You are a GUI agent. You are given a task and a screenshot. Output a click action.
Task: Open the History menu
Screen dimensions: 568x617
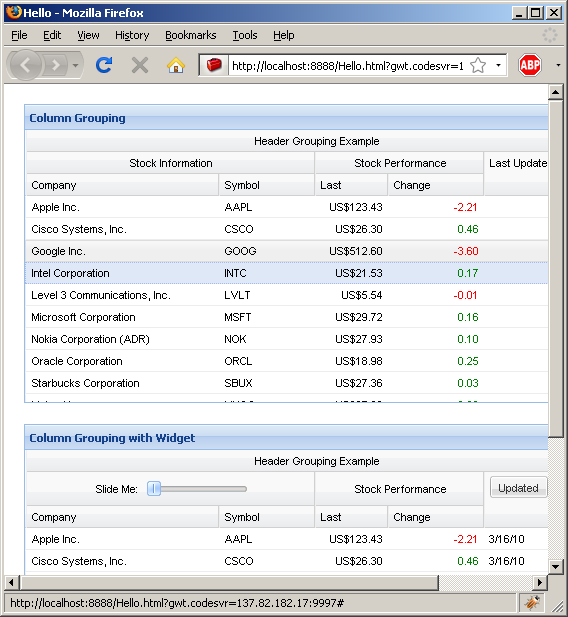click(x=132, y=35)
